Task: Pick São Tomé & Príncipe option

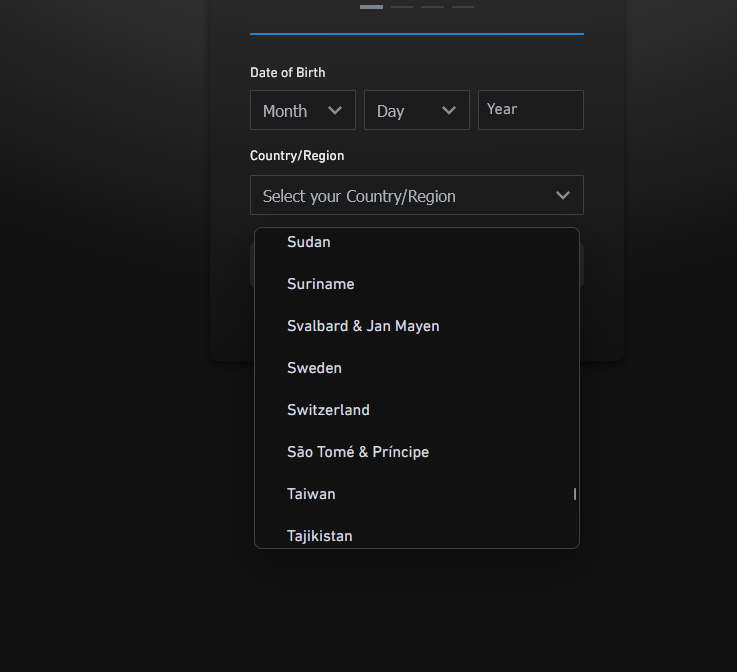Action: pyautogui.click(x=358, y=452)
